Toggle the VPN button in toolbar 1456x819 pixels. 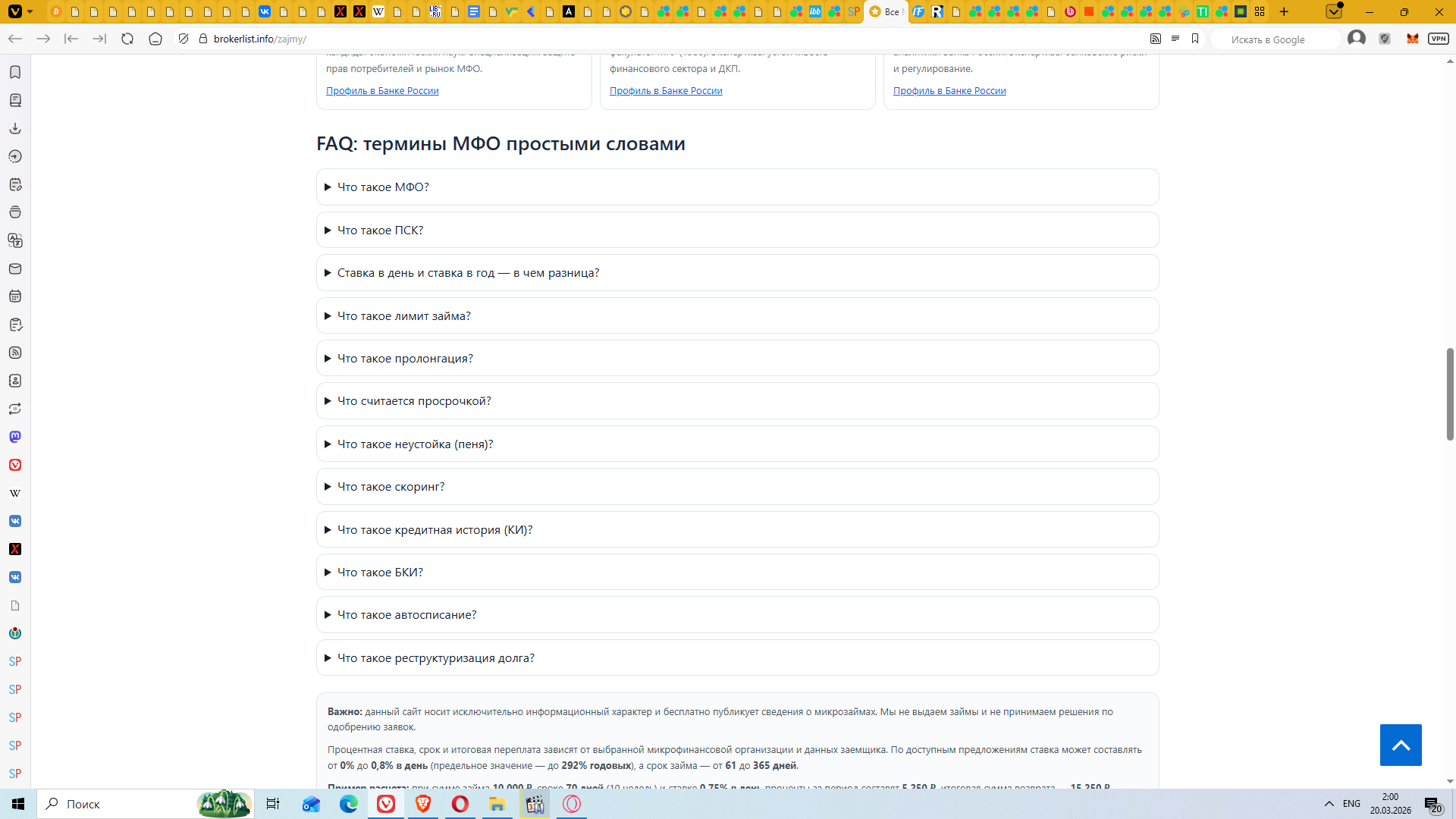tap(1438, 39)
